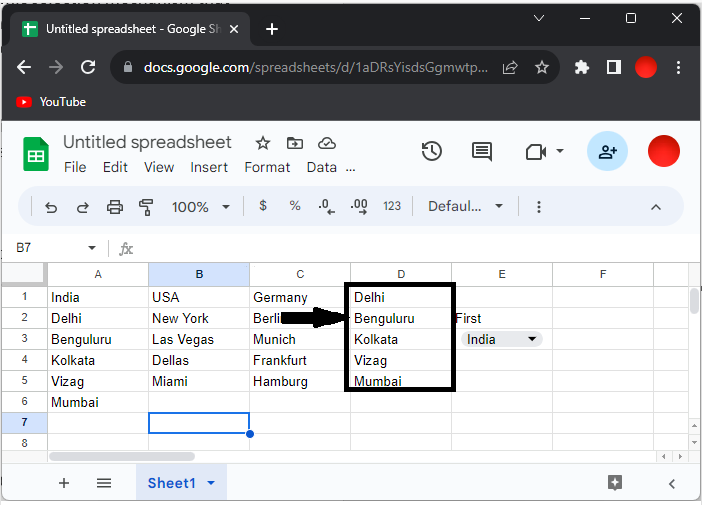702x505 pixels.
Task: Switch to Sheet1 tab
Action: click(x=172, y=483)
